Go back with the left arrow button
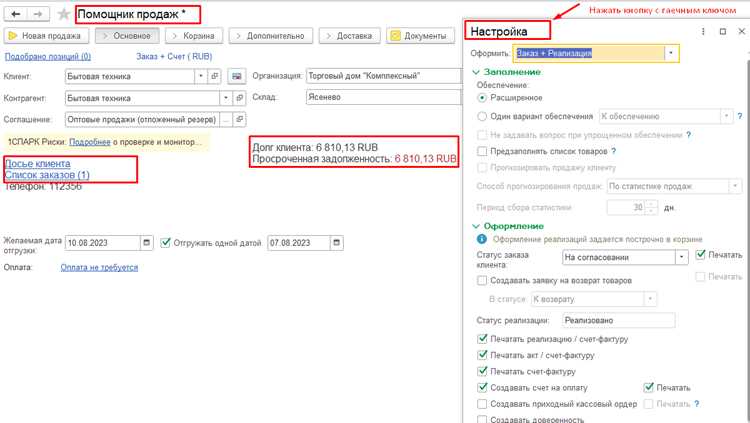The width and height of the screenshot is (750, 423). coord(15,14)
